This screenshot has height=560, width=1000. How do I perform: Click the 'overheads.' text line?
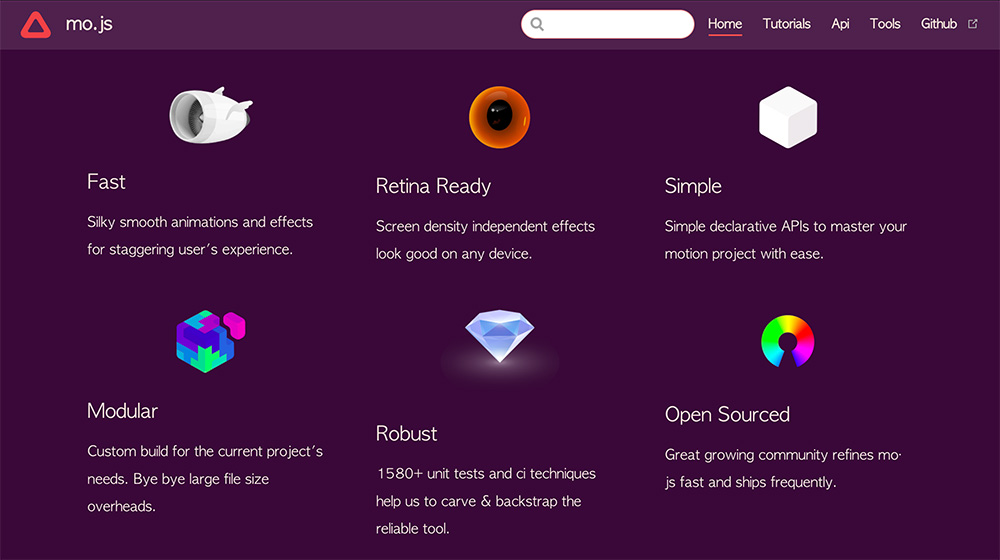121,506
